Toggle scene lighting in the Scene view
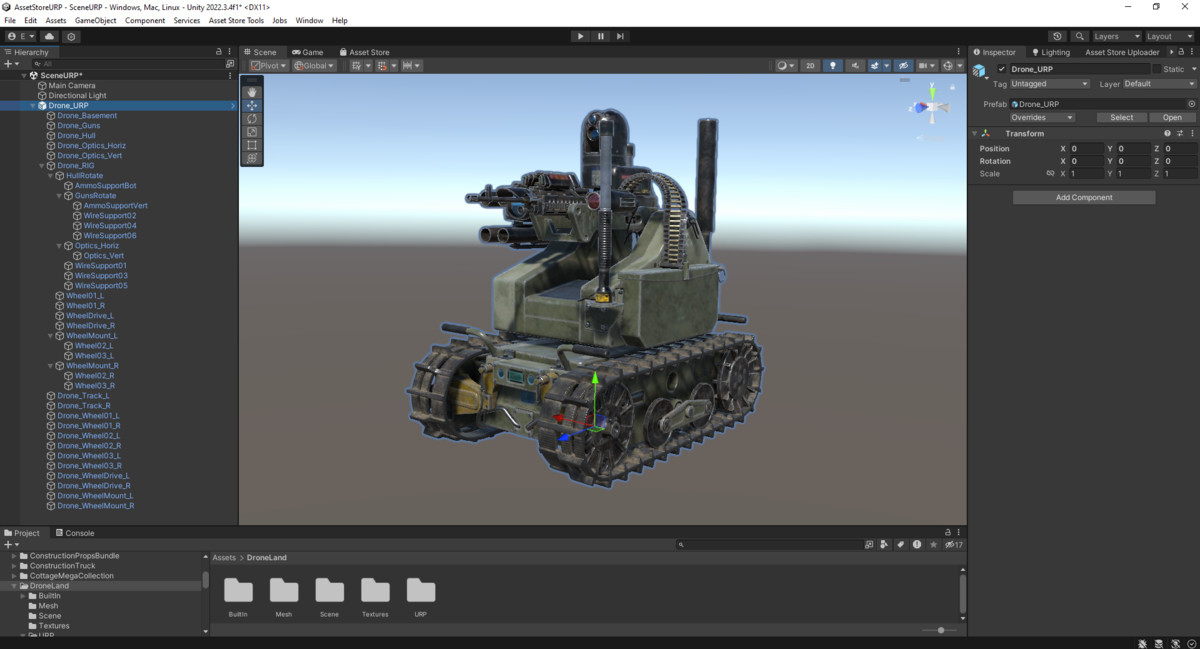Image resolution: width=1200 pixels, height=649 pixels. click(x=833, y=65)
